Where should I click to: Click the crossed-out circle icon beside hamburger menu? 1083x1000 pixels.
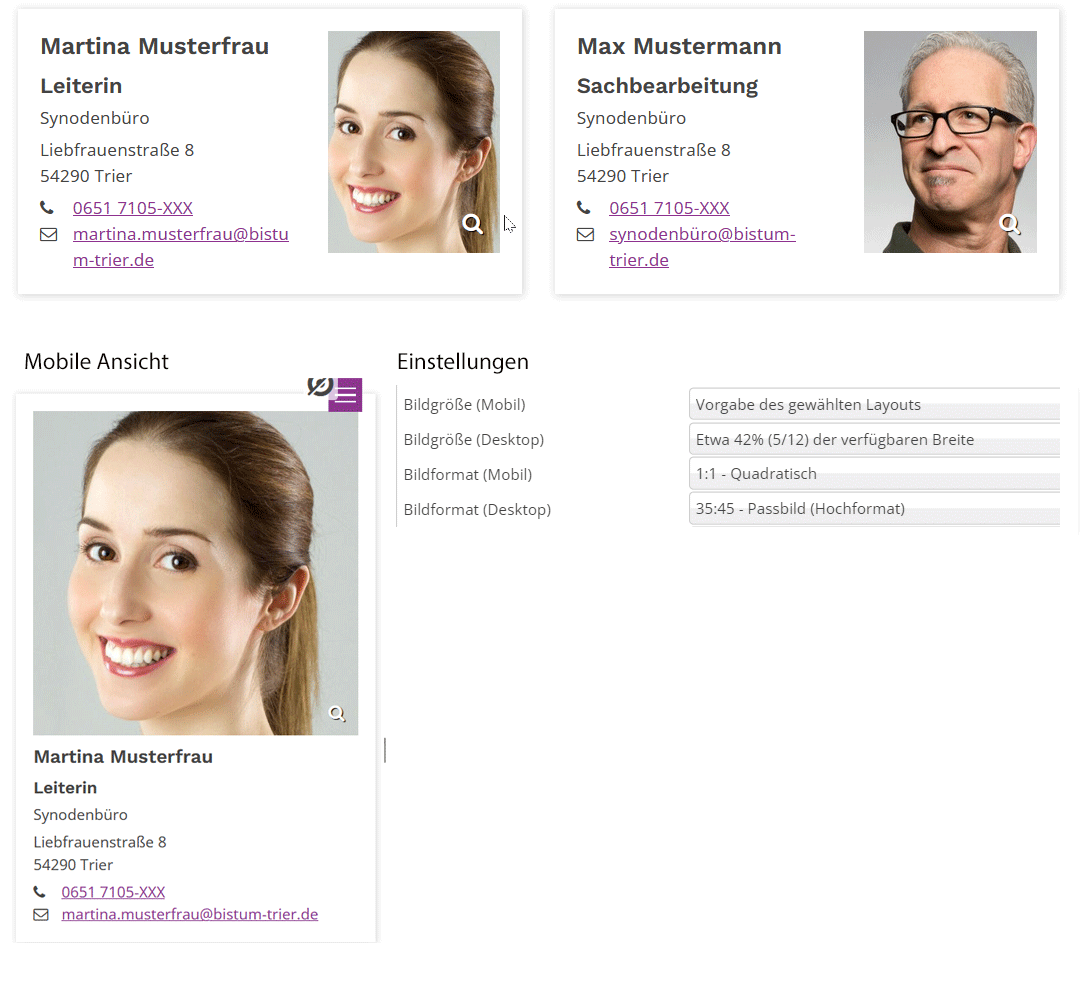(x=319, y=386)
